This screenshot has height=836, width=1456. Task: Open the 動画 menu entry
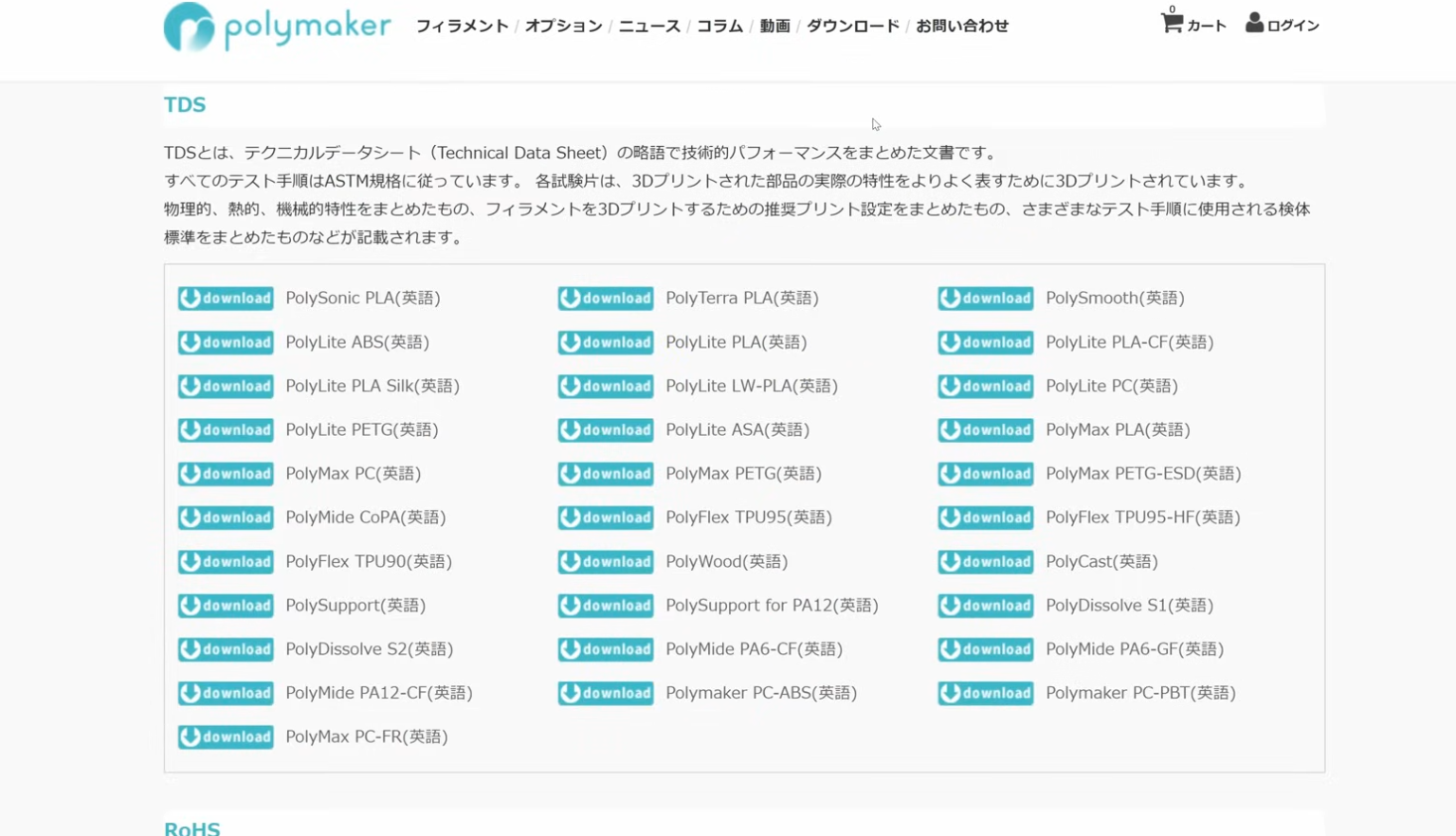tap(773, 27)
